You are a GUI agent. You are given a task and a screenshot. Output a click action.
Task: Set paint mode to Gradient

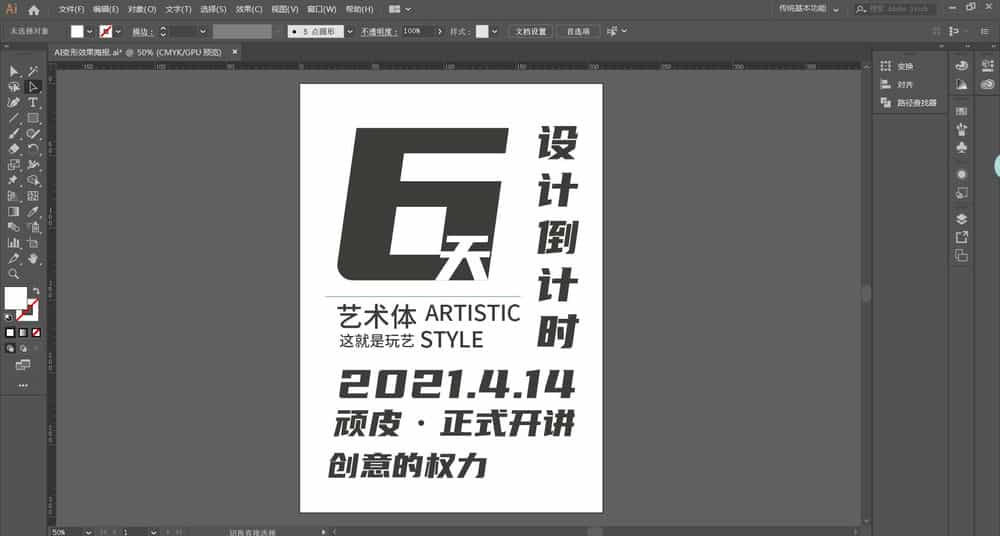pos(24,332)
